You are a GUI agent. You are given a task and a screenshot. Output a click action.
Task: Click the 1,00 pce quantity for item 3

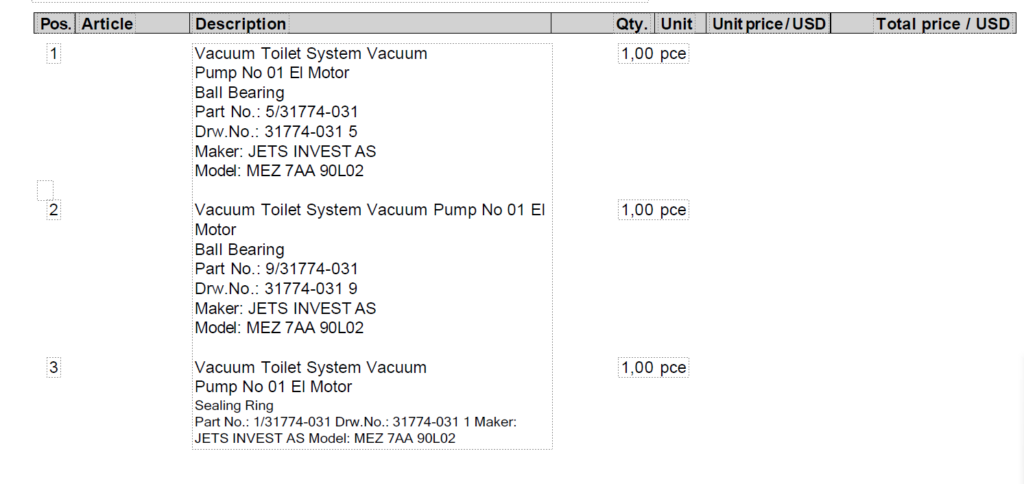pyautogui.click(x=653, y=368)
